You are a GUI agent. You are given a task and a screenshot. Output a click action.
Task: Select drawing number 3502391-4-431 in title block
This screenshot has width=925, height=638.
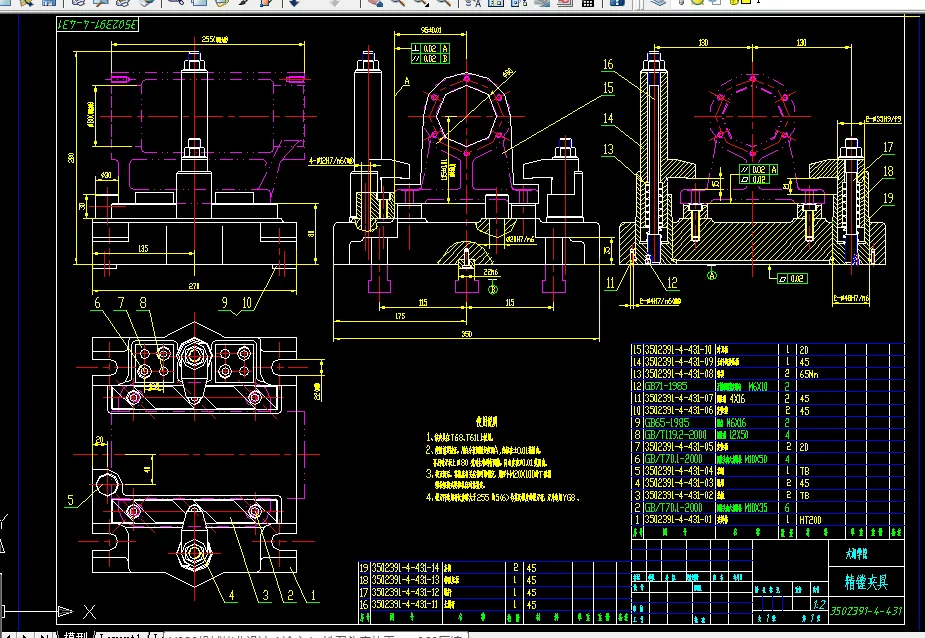click(x=866, y=610)
